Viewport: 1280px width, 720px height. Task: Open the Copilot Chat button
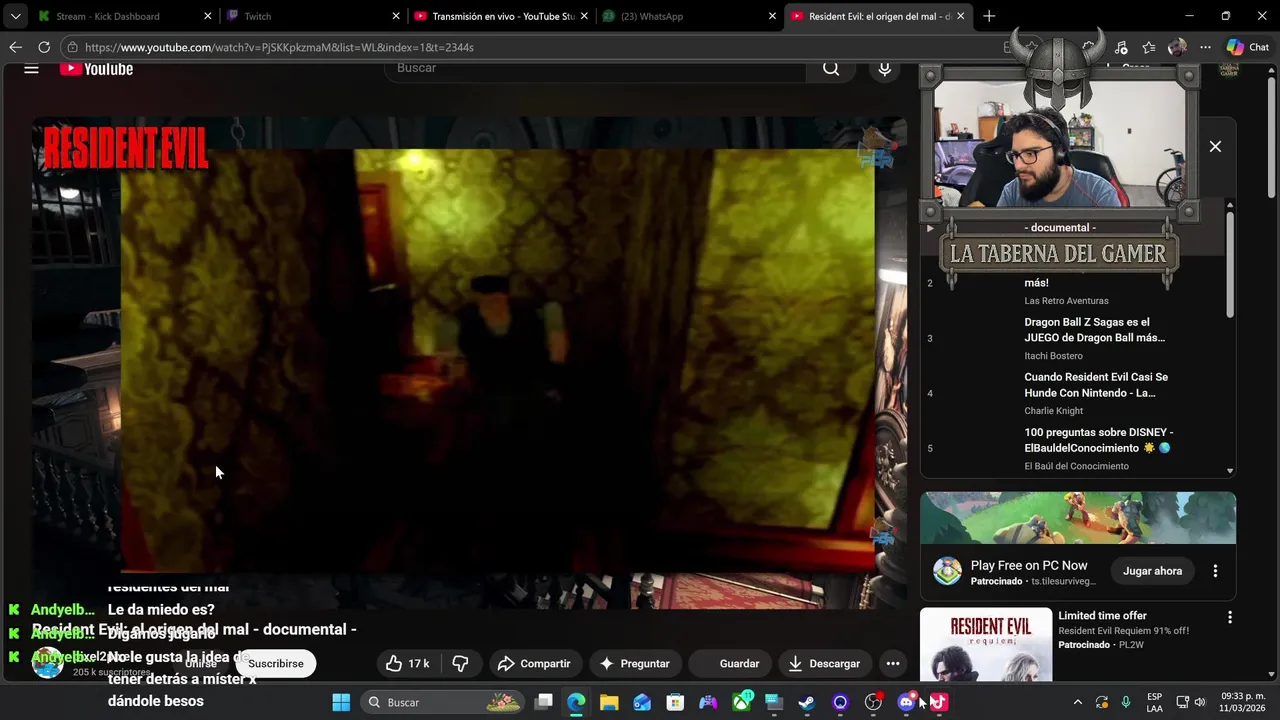pos(1248,47)
